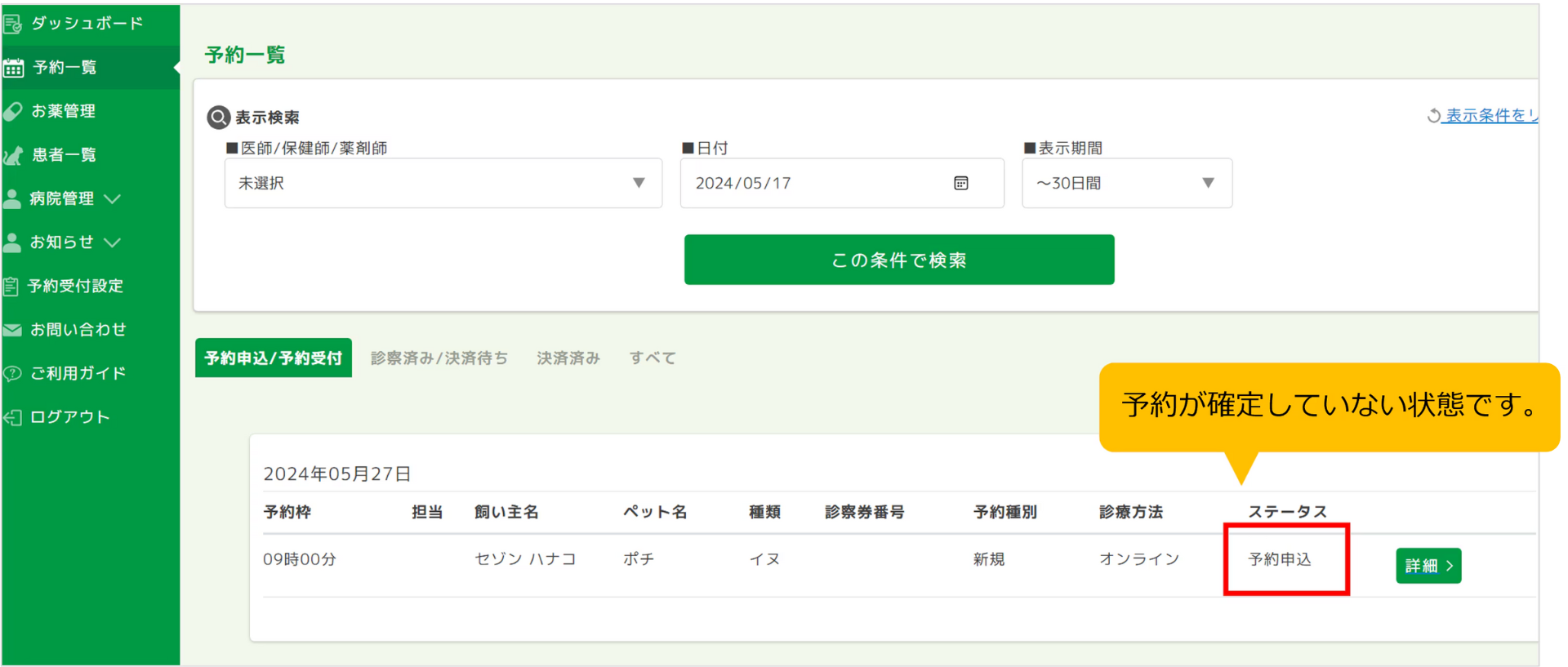
Task: Click the dashboard icon in sidebar
Action: [12, 24]
